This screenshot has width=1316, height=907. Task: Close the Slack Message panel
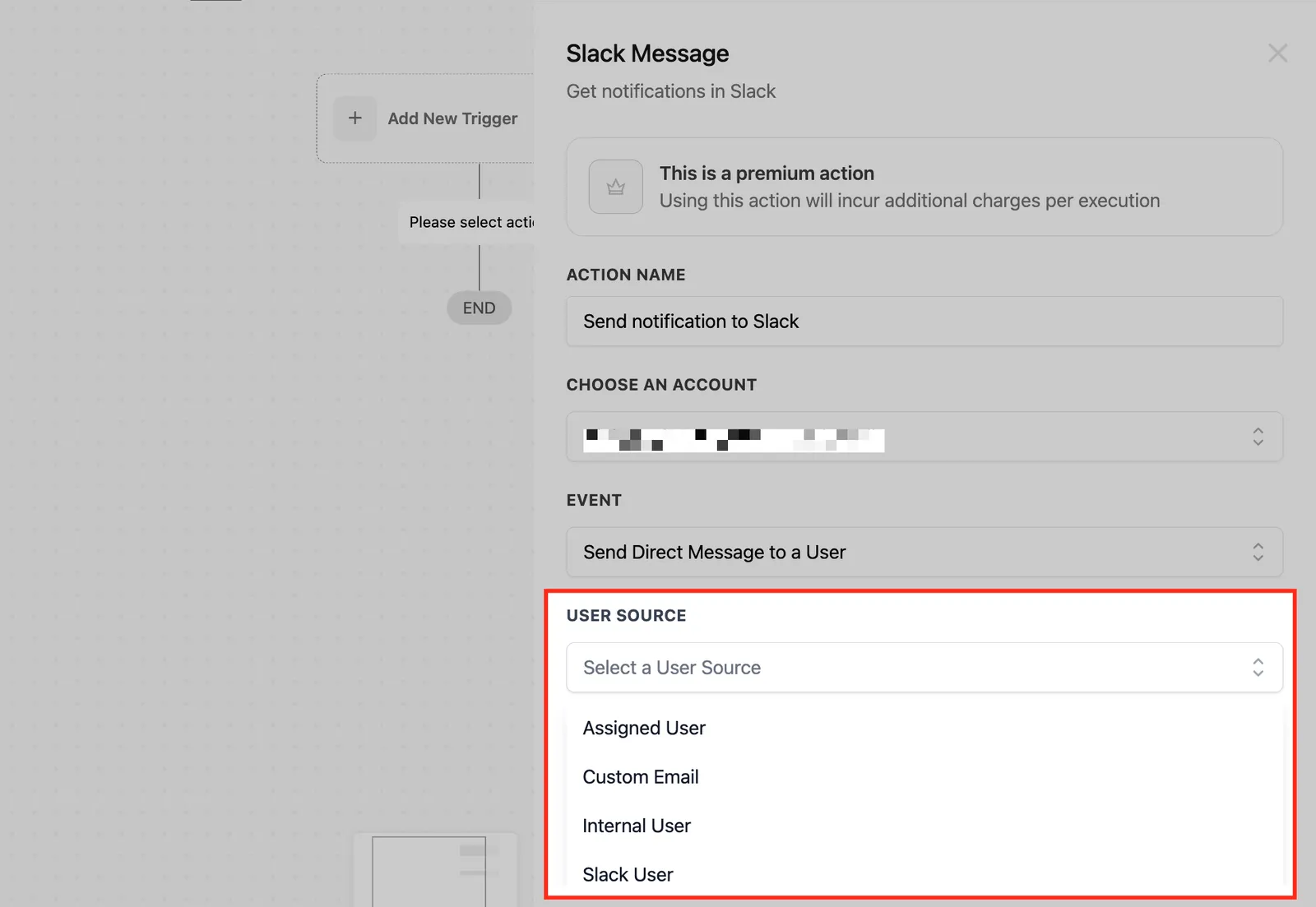(x=1277, y=53)
